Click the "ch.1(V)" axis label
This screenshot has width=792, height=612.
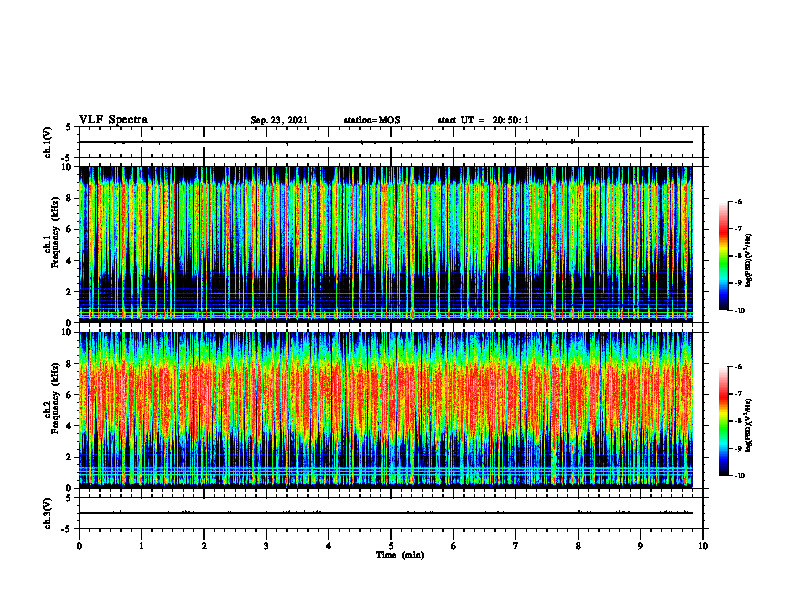click(48, 142)
